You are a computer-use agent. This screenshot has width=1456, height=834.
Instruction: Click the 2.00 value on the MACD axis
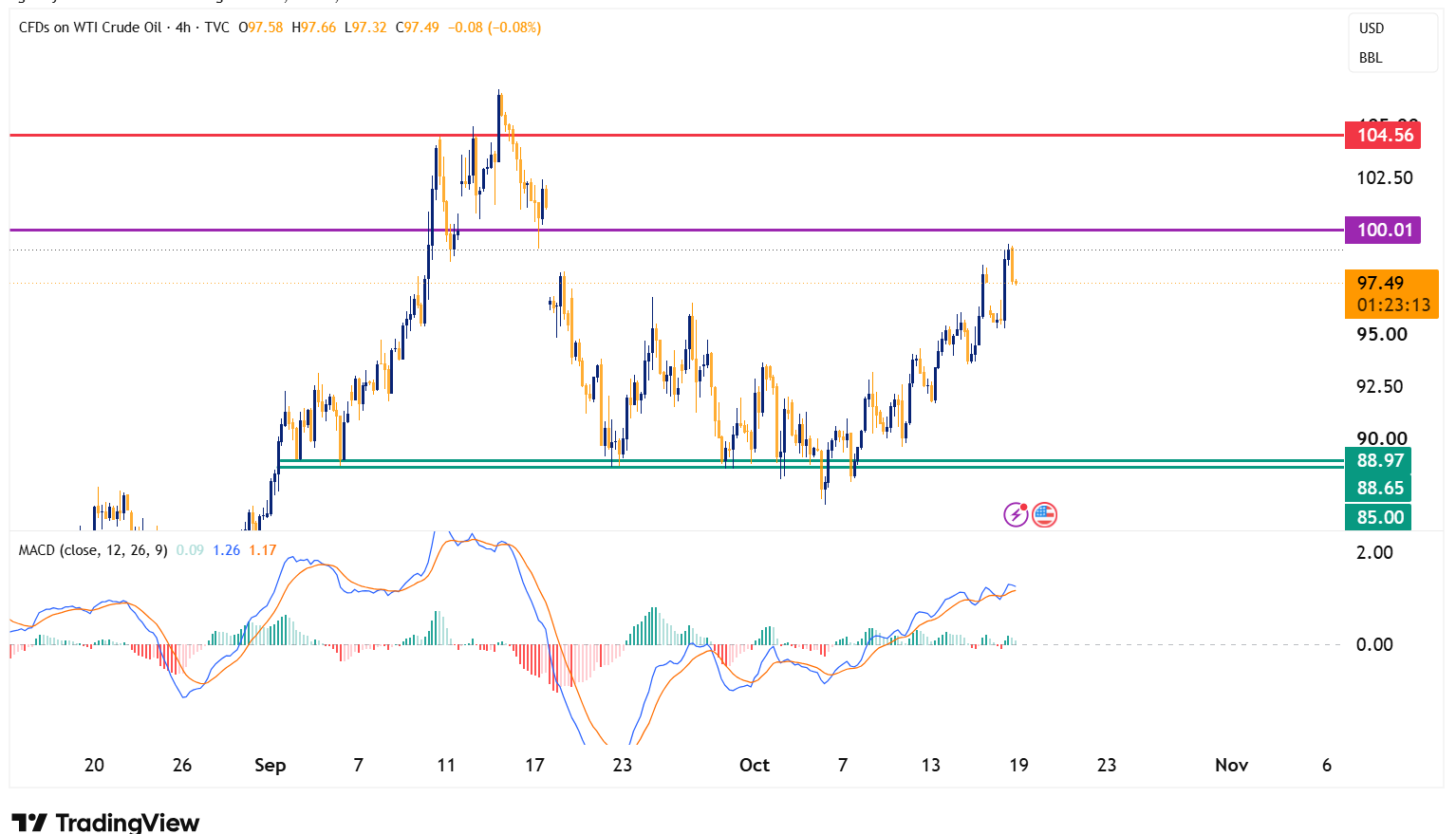coord(1374,552)
